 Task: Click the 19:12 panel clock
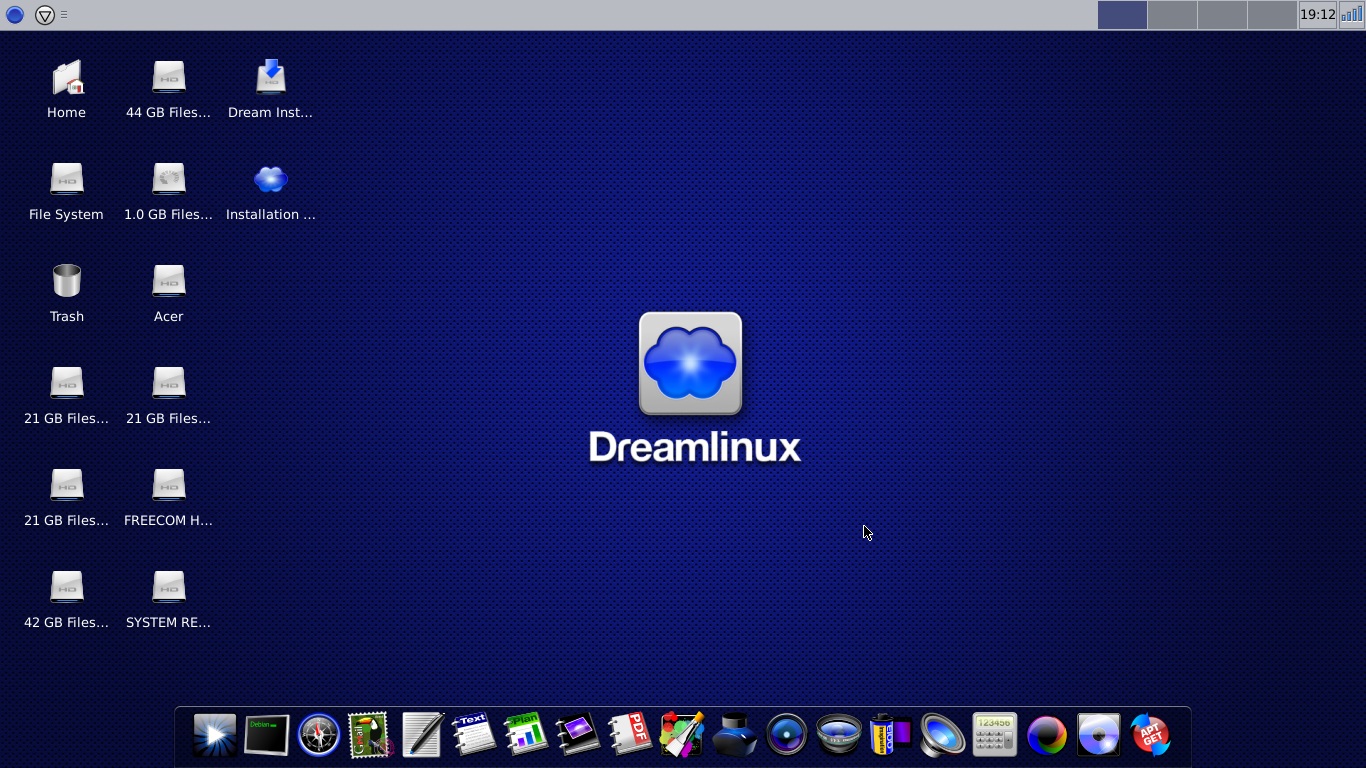[1317, 15]
